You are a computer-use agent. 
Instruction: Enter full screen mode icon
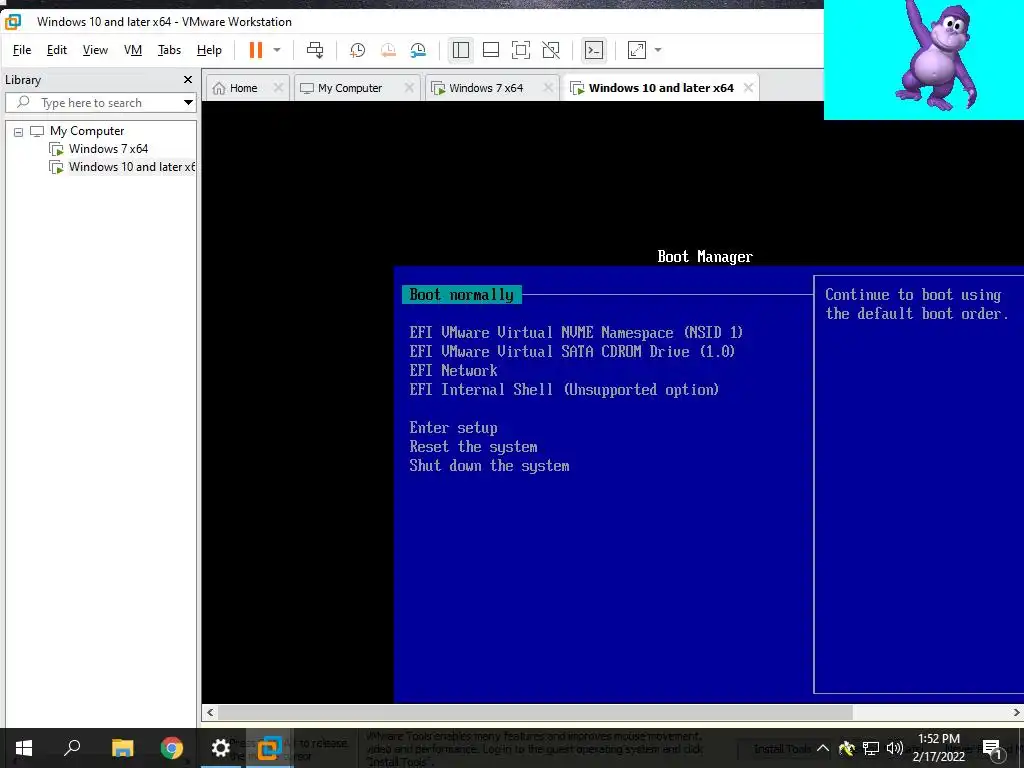520,50
